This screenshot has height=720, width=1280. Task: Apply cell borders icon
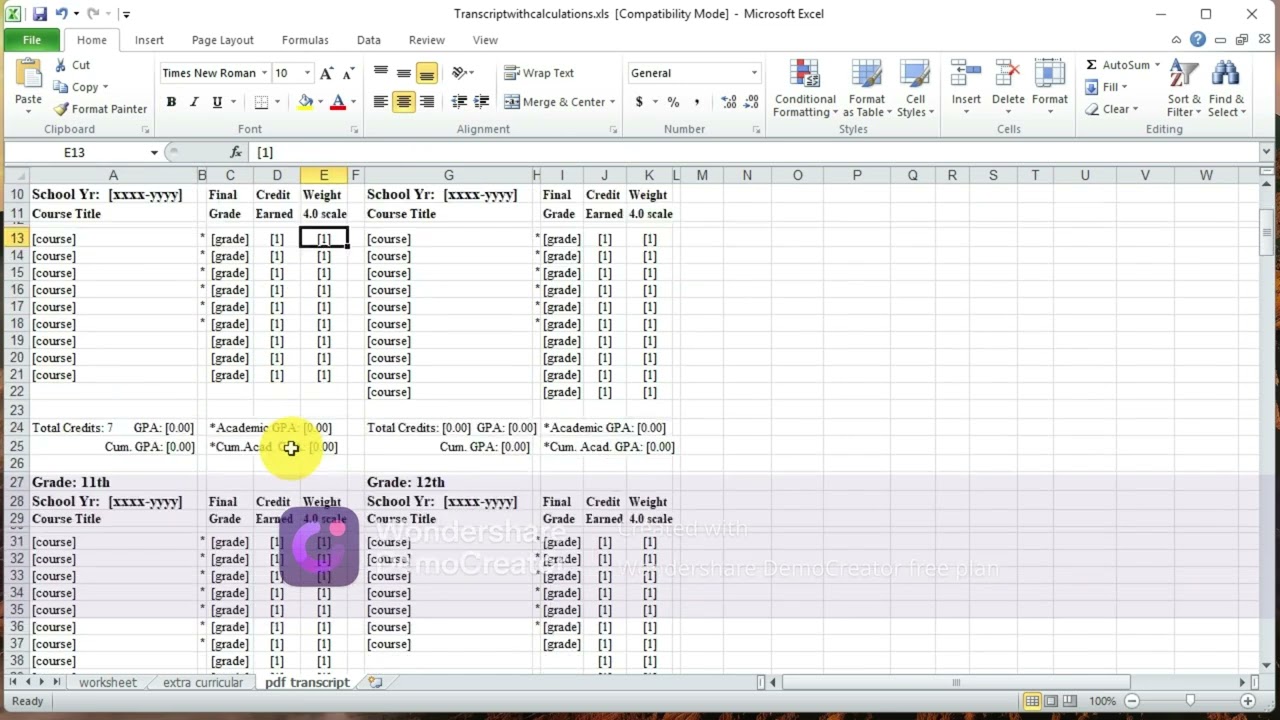(261, 102)
